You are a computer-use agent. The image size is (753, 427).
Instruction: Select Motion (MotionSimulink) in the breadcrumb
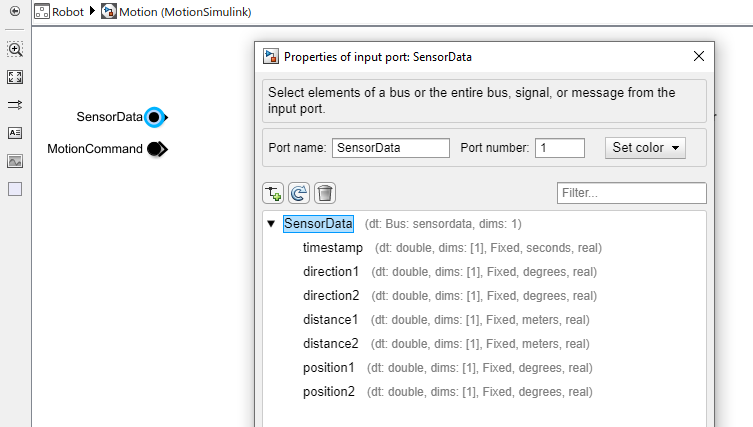click(176, 12)
